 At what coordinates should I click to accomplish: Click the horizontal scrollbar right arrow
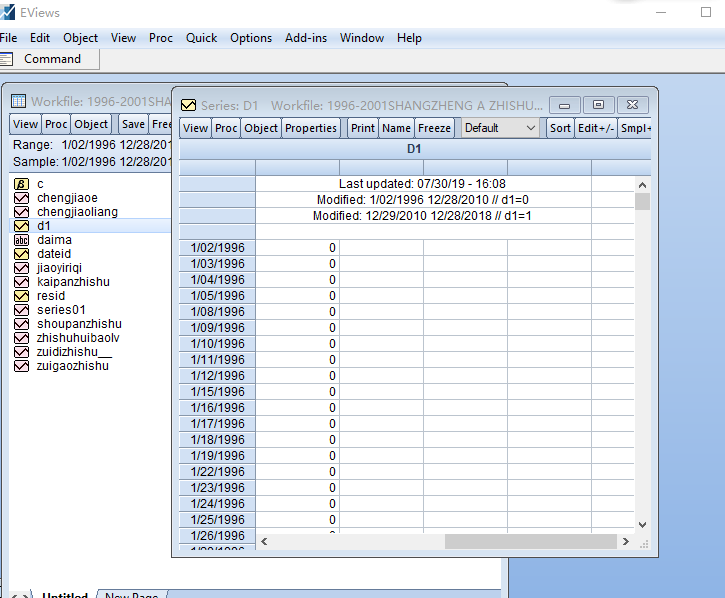pyautogui.click(x=626, y=541)
